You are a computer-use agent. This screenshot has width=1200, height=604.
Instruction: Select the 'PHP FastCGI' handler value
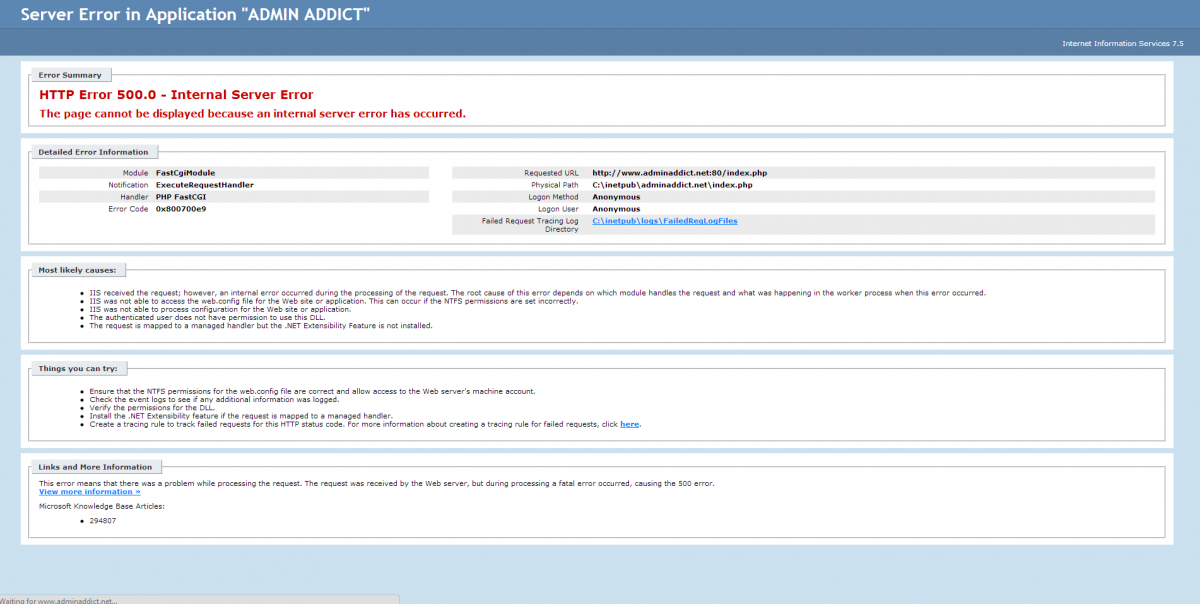181,196
